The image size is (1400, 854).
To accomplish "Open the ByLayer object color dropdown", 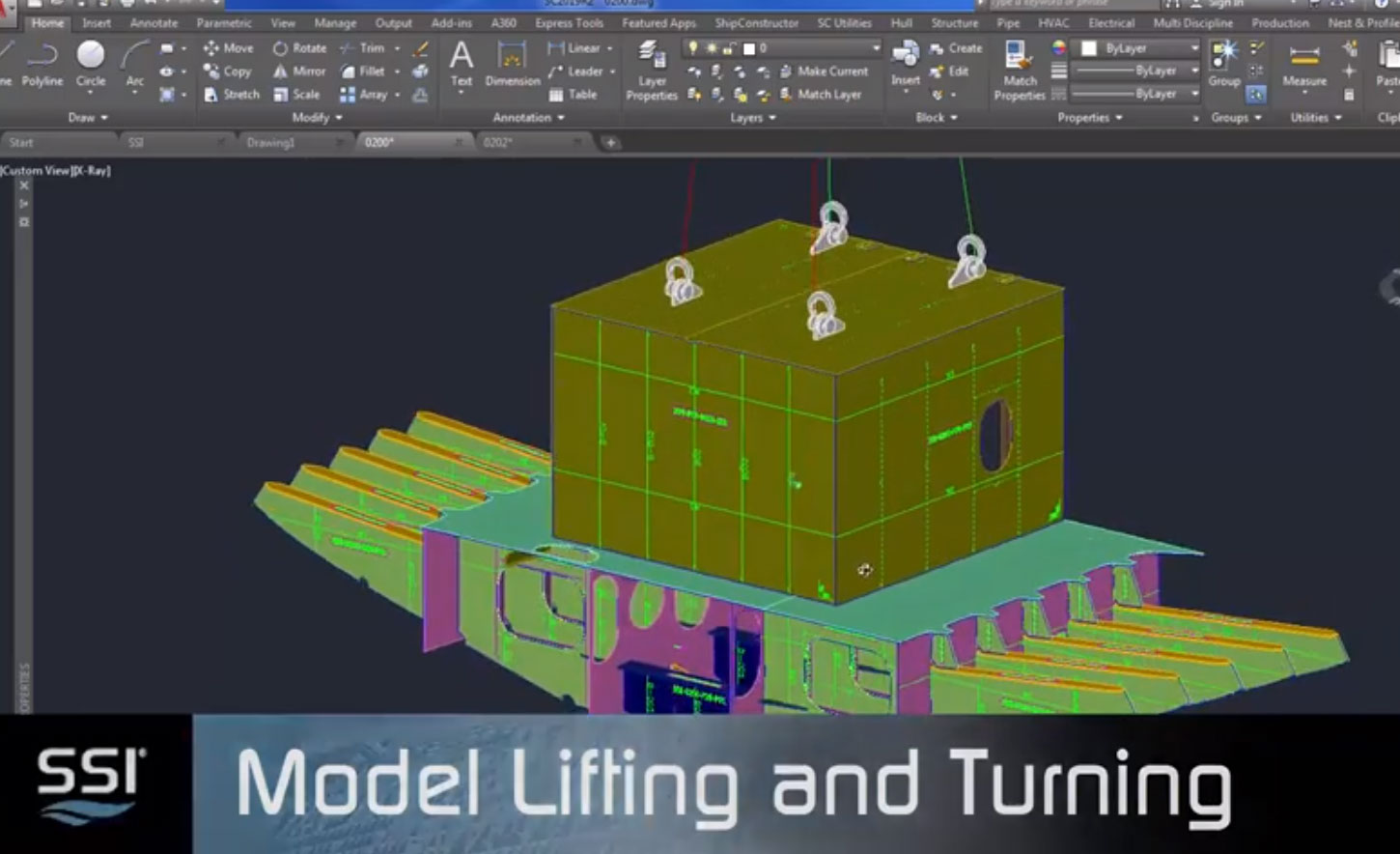I will (1195, 48).
